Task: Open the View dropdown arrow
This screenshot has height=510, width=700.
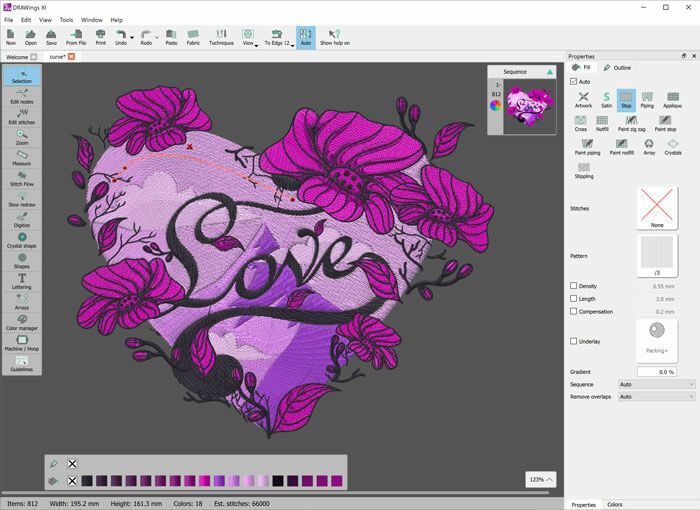Action: pyautogui.click(x=256, y=45)
